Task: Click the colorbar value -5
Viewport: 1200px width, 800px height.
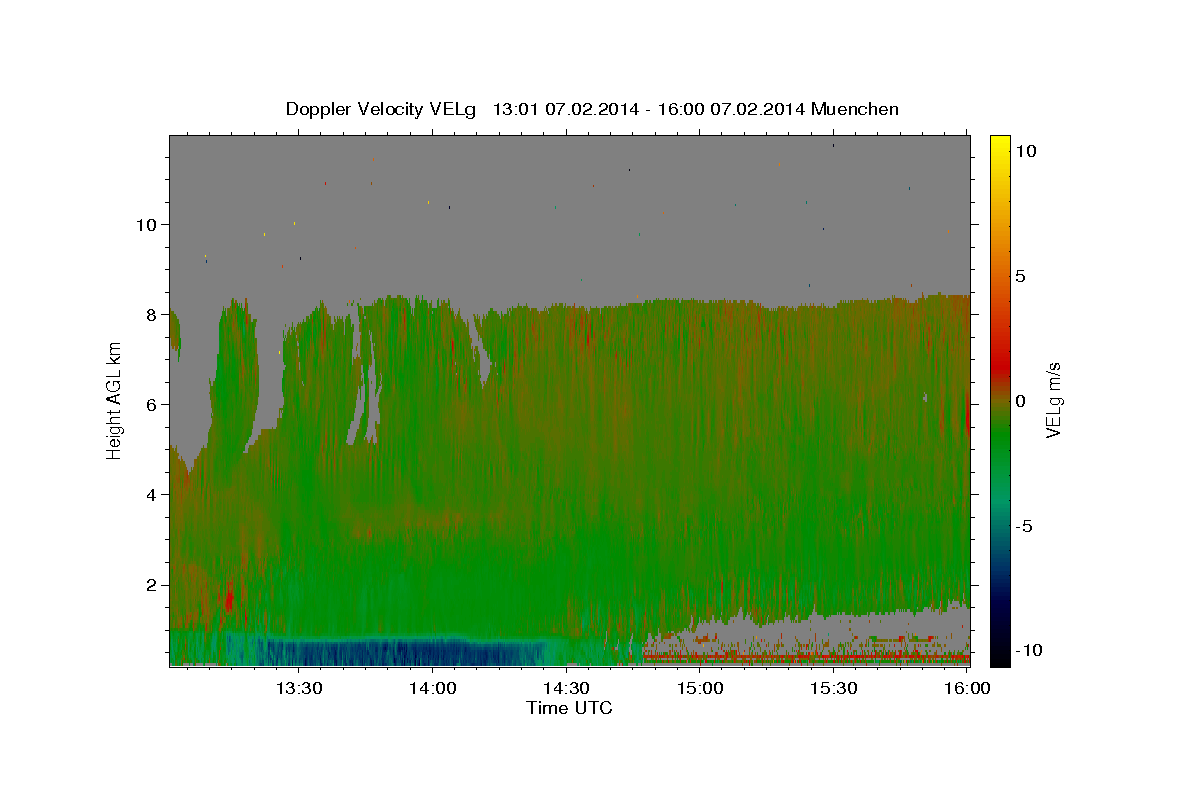Action: [x=1024, y=526]
